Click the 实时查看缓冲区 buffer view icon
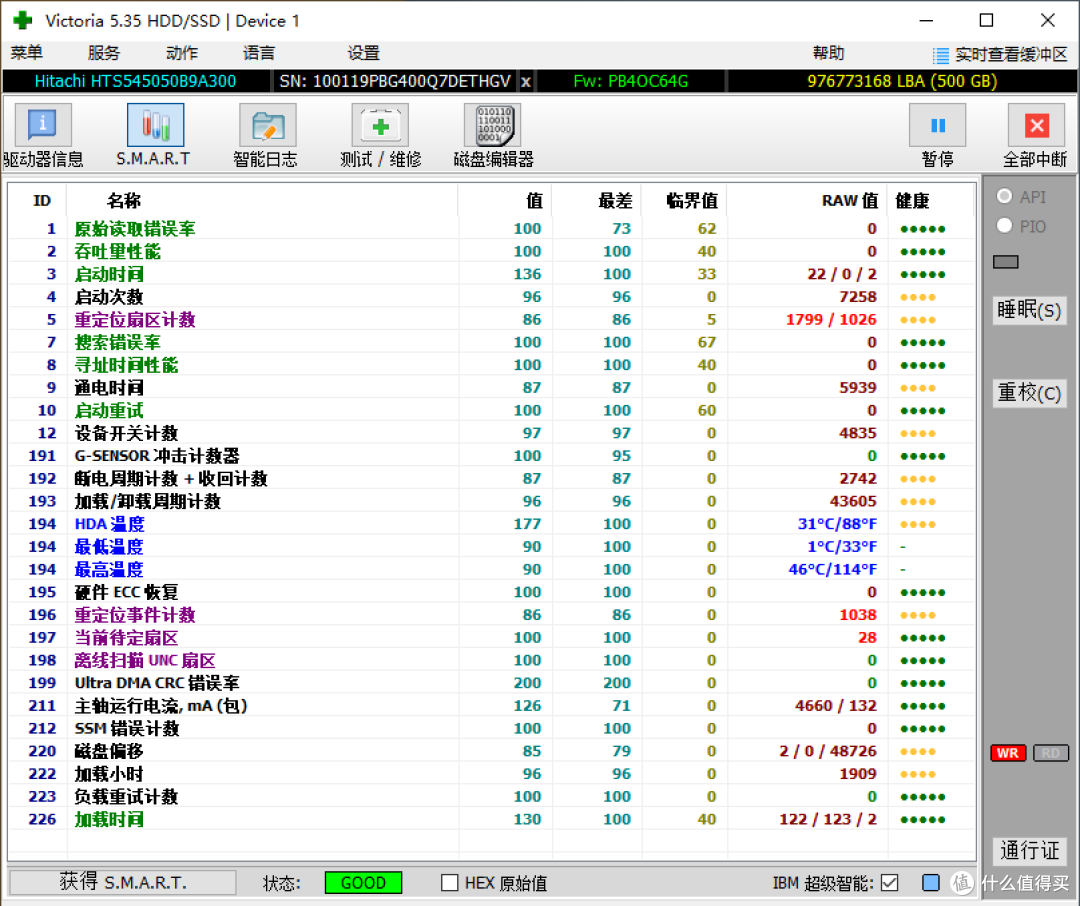The width and height of the screenshot is (1080, 906). tap(941, 54)
